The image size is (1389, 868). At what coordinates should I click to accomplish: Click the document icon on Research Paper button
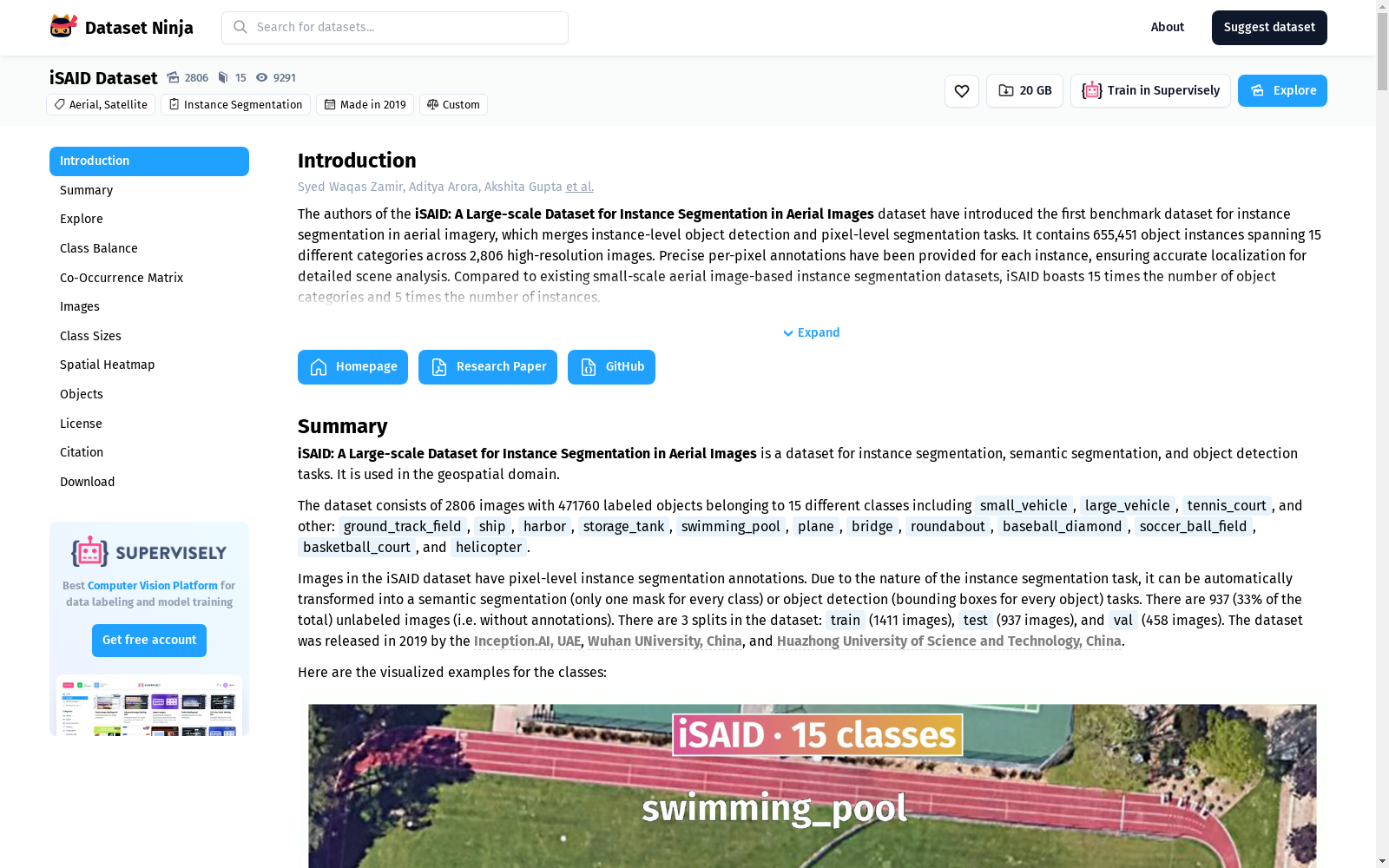click(x=438, y=366)
